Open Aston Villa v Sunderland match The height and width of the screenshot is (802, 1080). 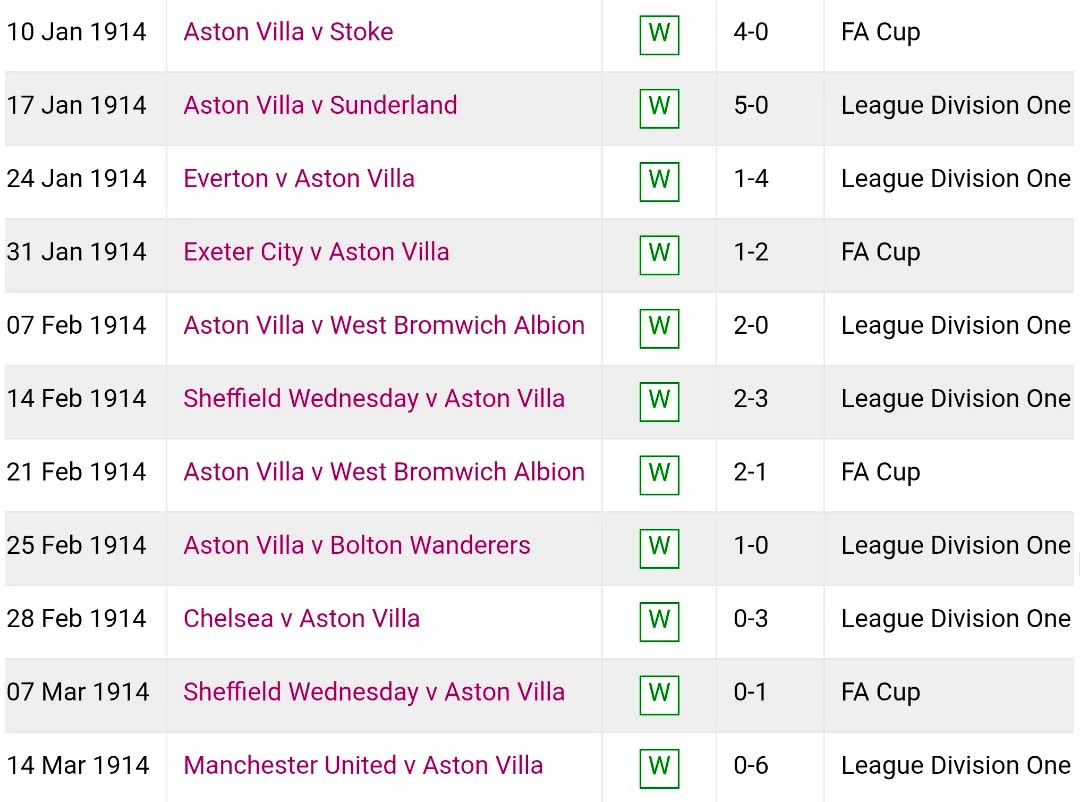[x=320, y=105]
